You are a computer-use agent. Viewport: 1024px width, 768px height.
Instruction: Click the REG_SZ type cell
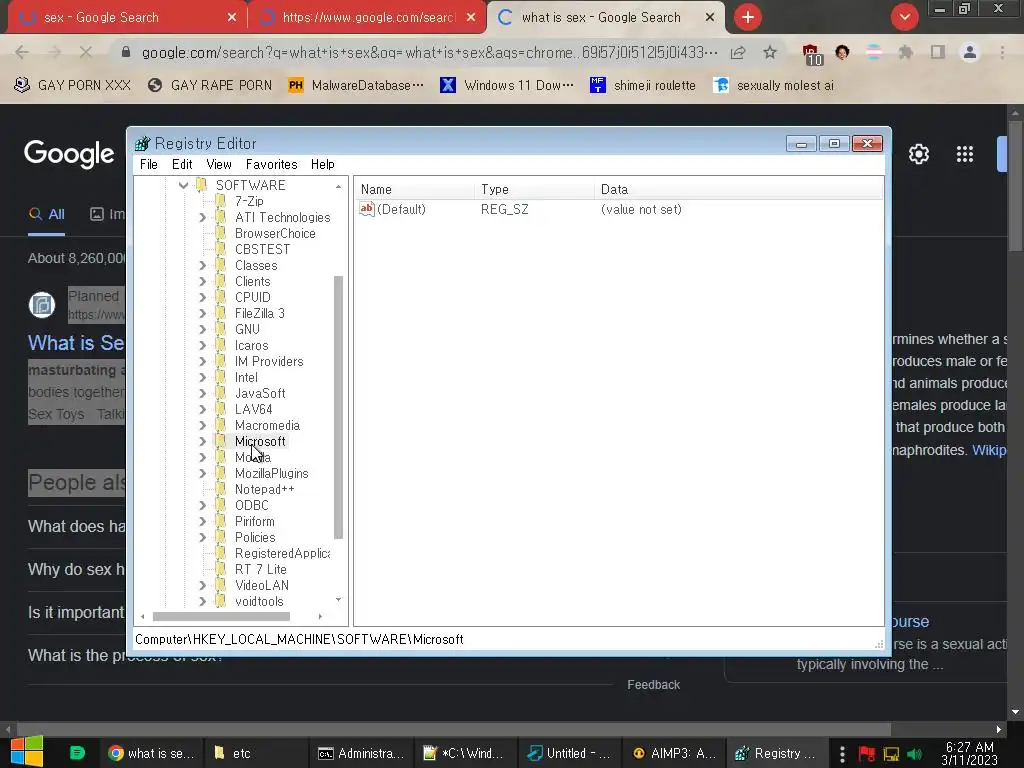pyautogui.click(x=505, y=210)
